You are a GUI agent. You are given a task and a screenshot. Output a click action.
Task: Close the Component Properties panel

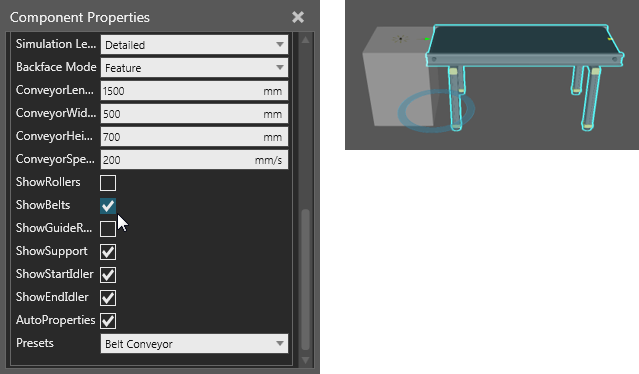[298, 17]
